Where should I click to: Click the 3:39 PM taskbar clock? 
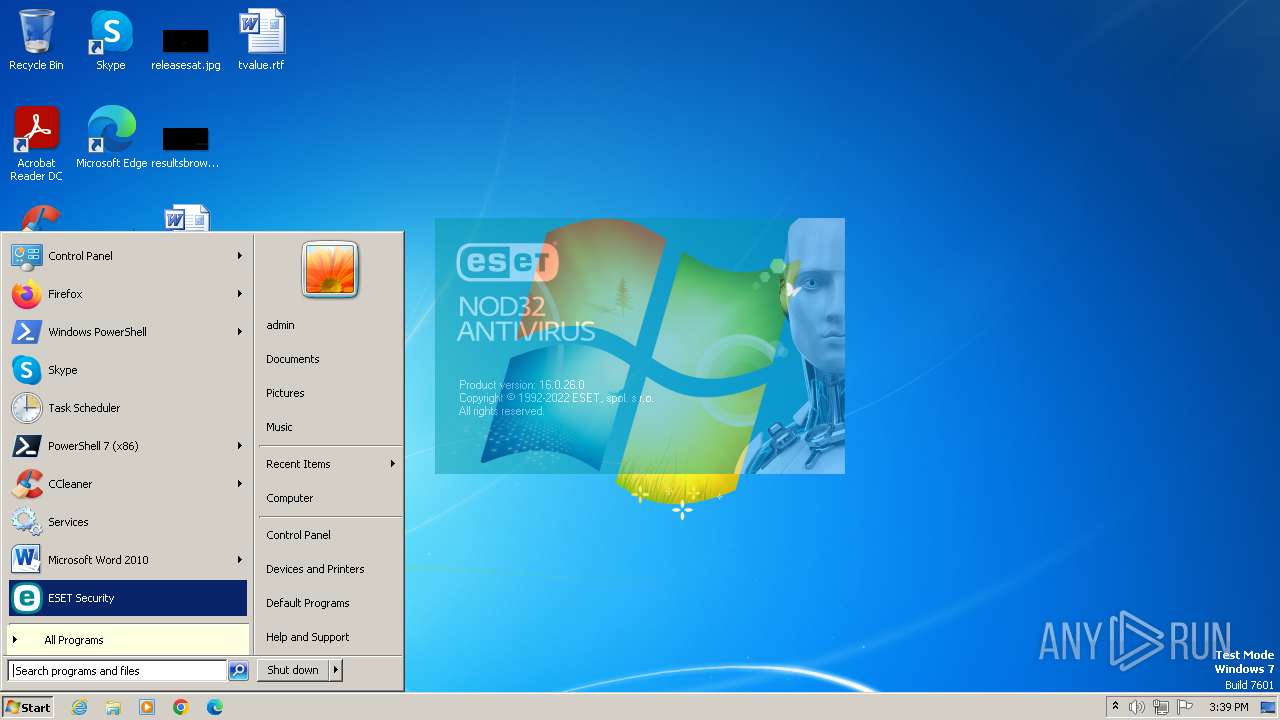(x=1228, y=707)
